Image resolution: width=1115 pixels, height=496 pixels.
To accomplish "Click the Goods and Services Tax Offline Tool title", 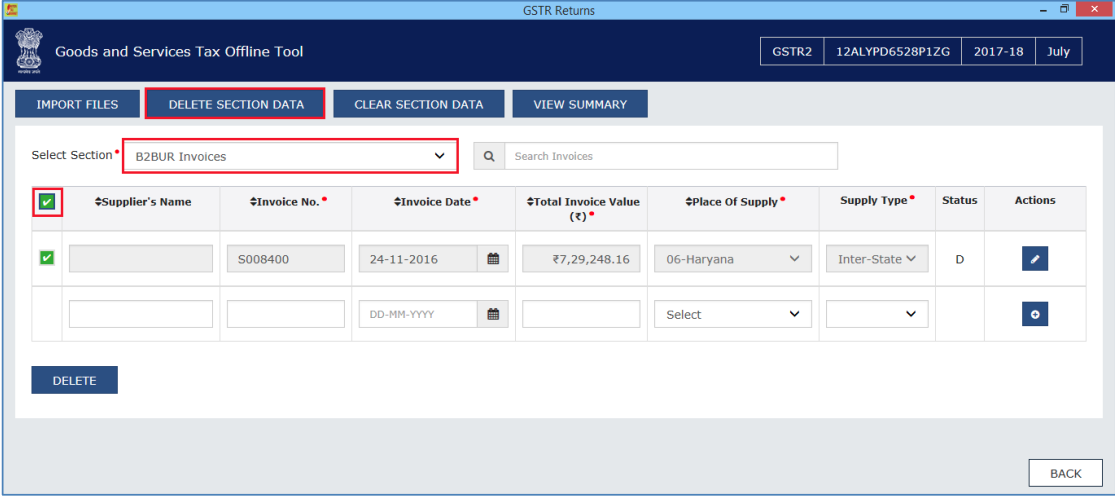I will tap(179, 52).
